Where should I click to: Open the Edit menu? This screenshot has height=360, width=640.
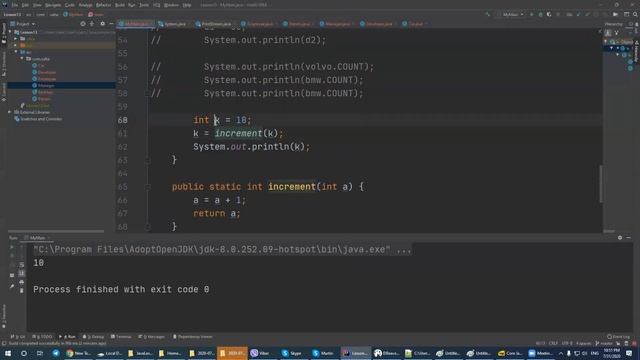point(25,5)
